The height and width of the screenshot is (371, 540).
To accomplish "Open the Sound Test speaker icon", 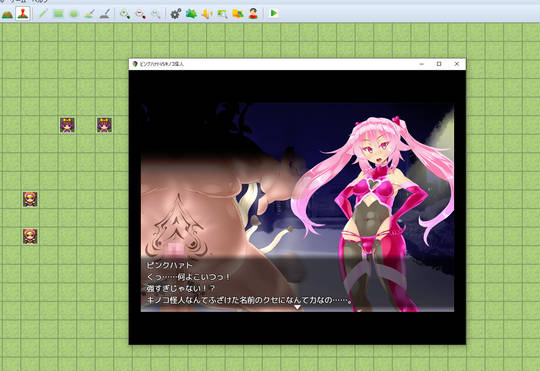I will click(x=206, y=14).
